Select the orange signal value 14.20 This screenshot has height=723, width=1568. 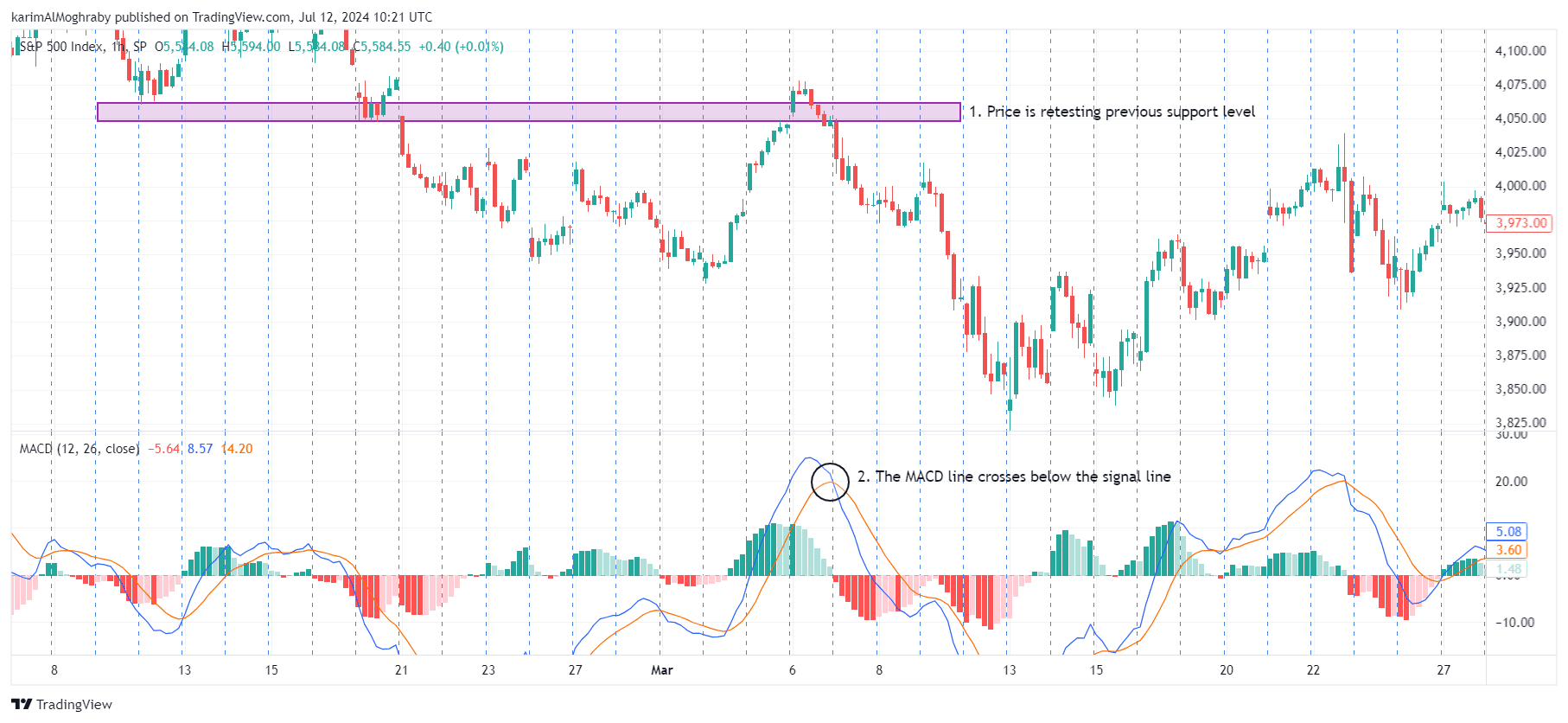[x=237, y=449]
